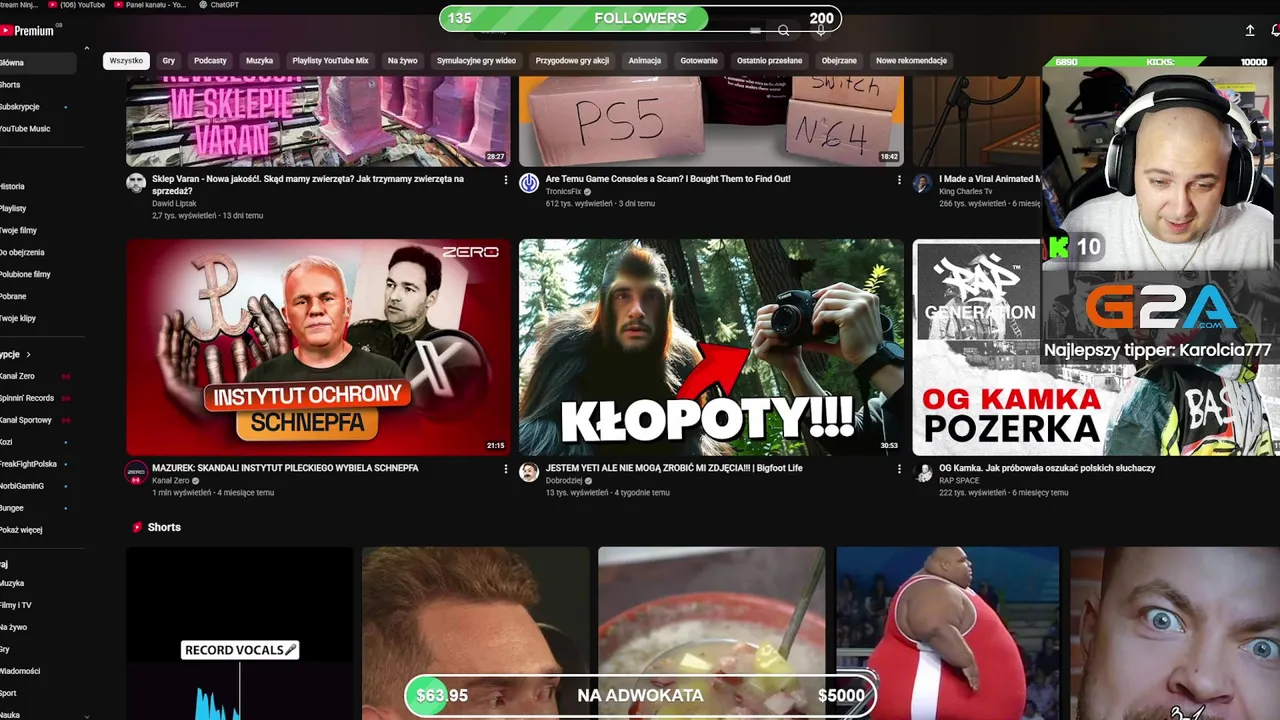Select Nowe rekomendacje filter chip
This screenshot has width=1280, height=720.
pos(911,61)
